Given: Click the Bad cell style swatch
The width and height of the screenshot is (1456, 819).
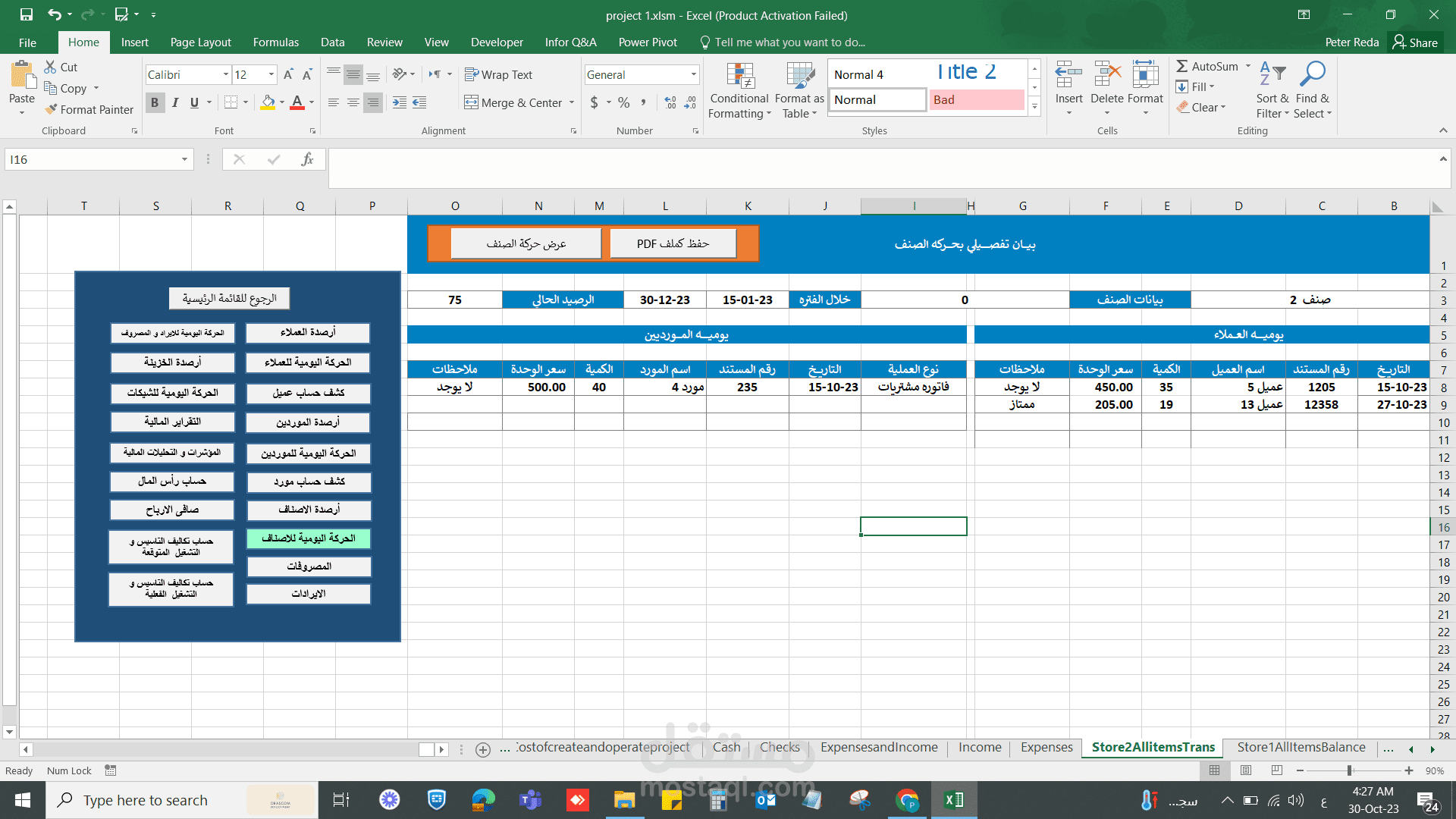Looking at the screenshot, I should point(976,99).
